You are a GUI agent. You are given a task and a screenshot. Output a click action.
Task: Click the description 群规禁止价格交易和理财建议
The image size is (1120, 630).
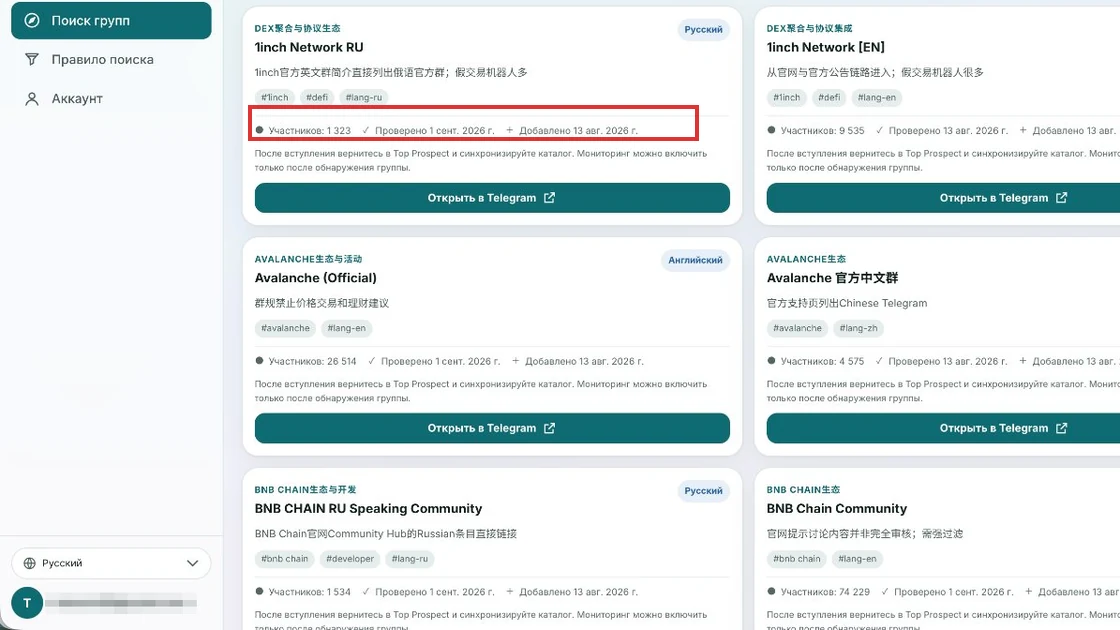[x=322, y=303]
